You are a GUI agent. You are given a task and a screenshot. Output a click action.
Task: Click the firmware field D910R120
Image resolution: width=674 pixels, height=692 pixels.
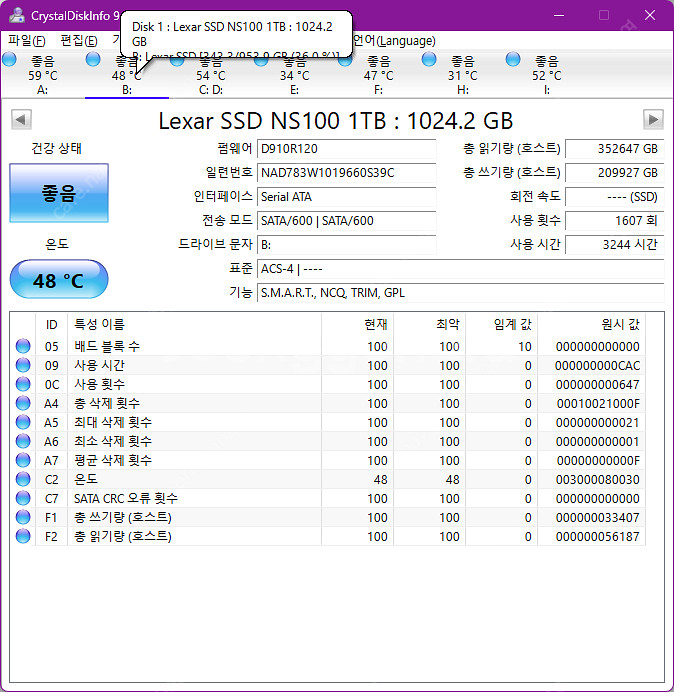coord(346,149)
